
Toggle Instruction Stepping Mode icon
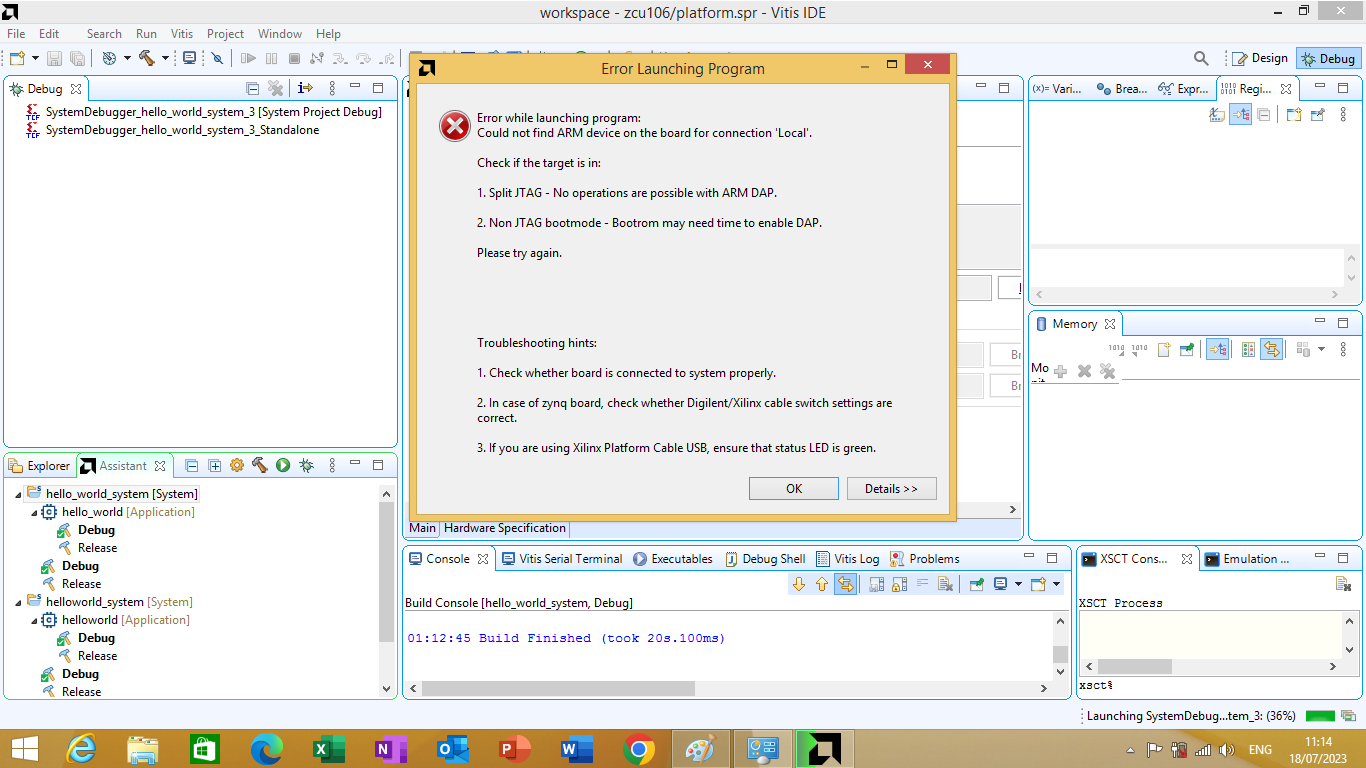(306, 89)
